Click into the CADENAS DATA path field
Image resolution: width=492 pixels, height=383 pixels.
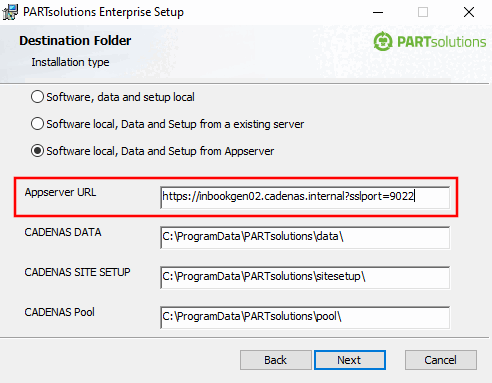(x=305, y=237)
